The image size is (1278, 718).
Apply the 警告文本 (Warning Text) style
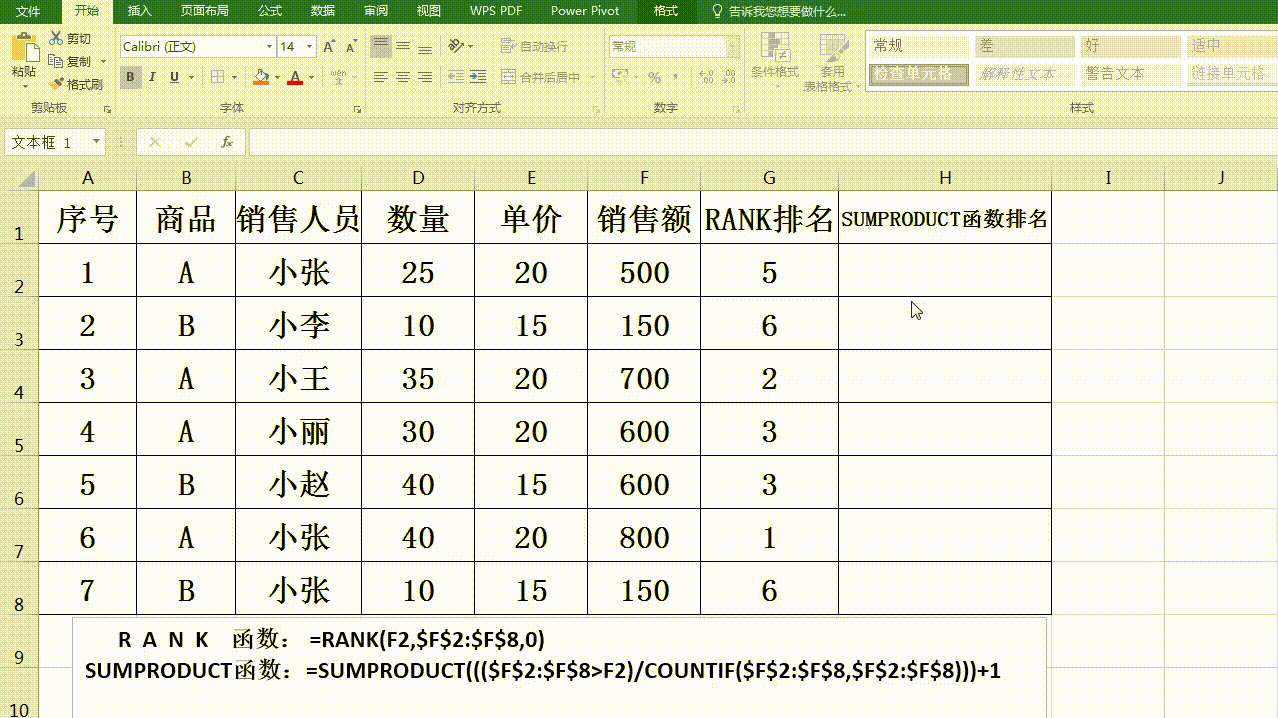click(x=1131, y=74)
